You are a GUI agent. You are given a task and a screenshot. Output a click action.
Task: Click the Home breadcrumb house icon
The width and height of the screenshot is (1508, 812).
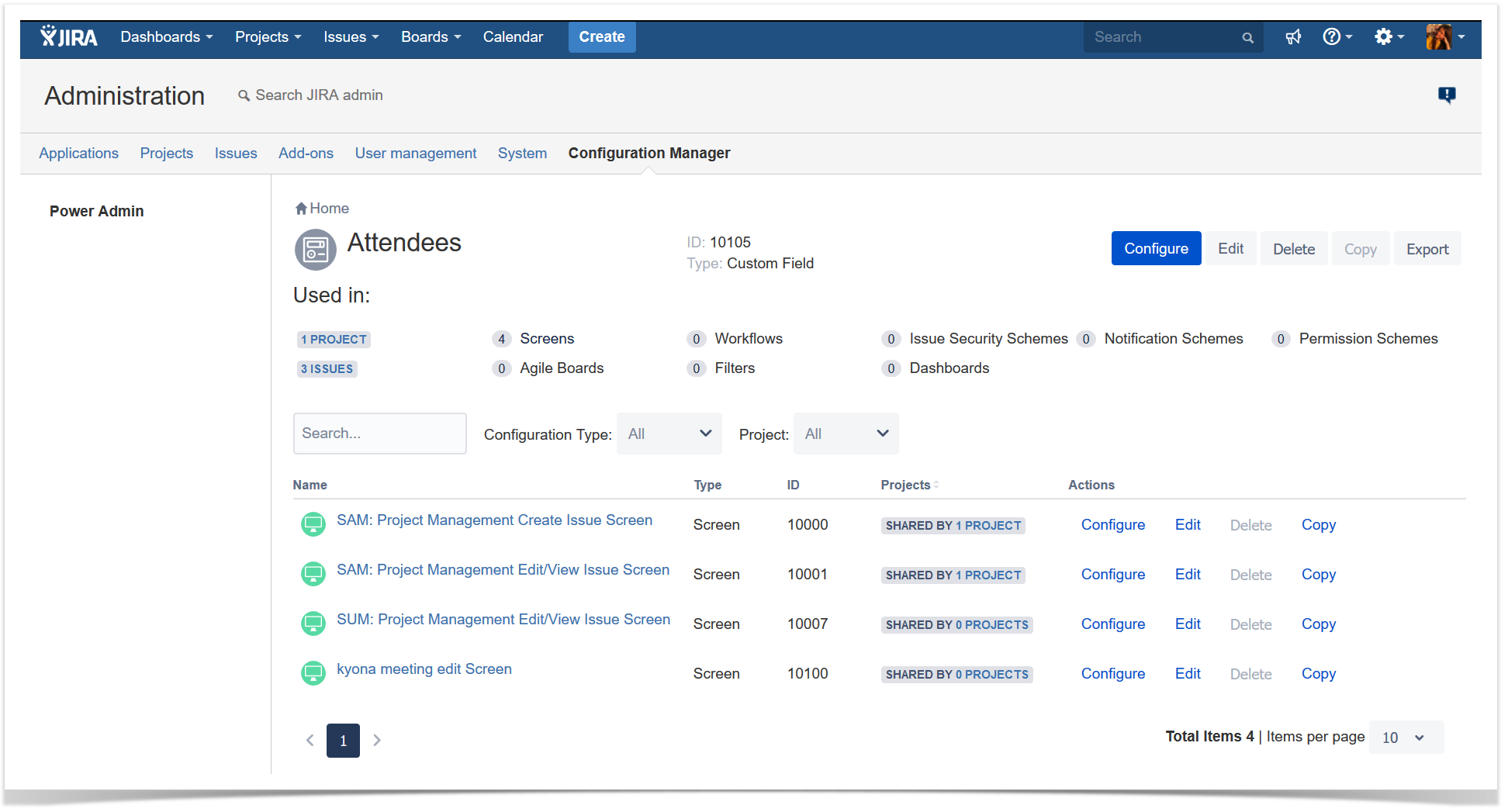click(x=301, y=208)
